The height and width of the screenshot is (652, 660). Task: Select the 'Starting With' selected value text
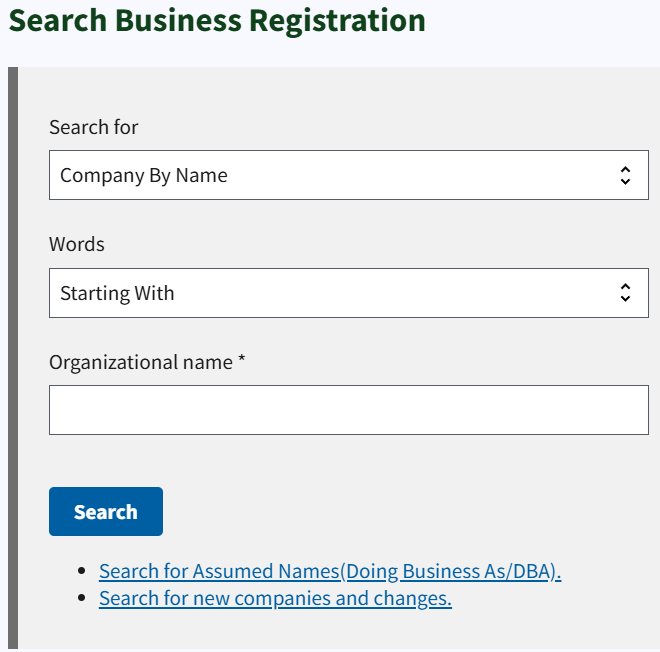coord(117,293)
